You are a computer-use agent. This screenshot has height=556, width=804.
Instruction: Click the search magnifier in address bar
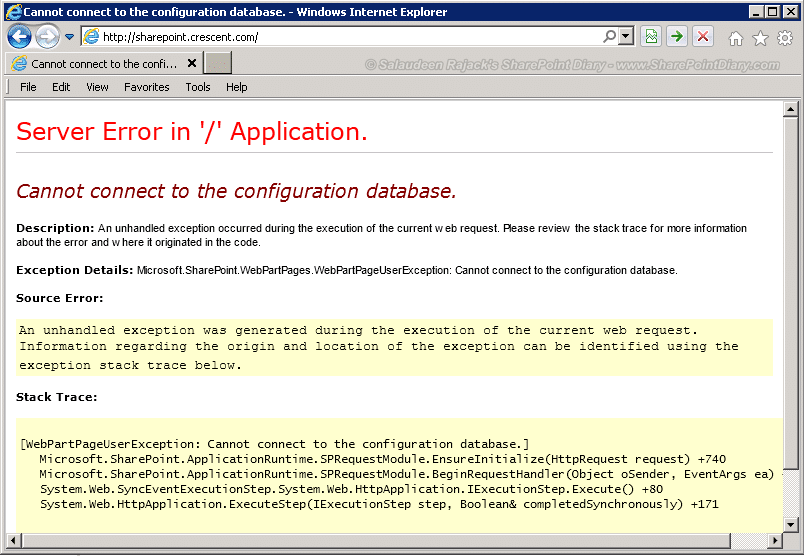610,36
